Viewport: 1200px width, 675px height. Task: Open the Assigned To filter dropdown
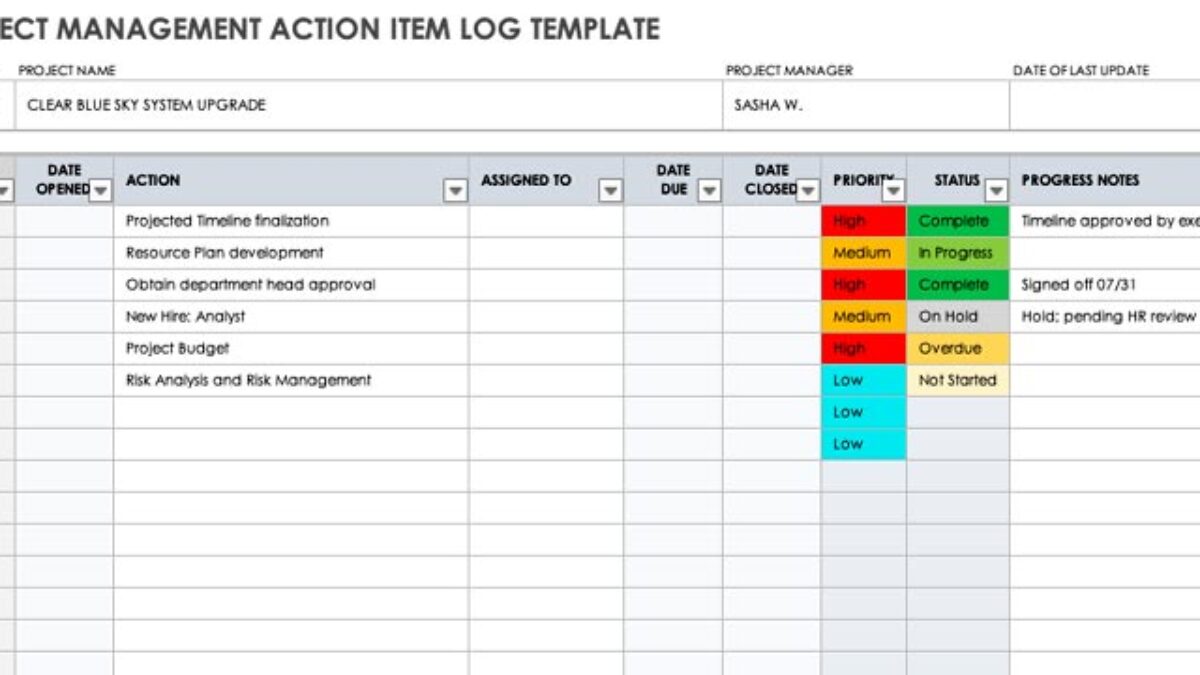(x=610, y=190)
